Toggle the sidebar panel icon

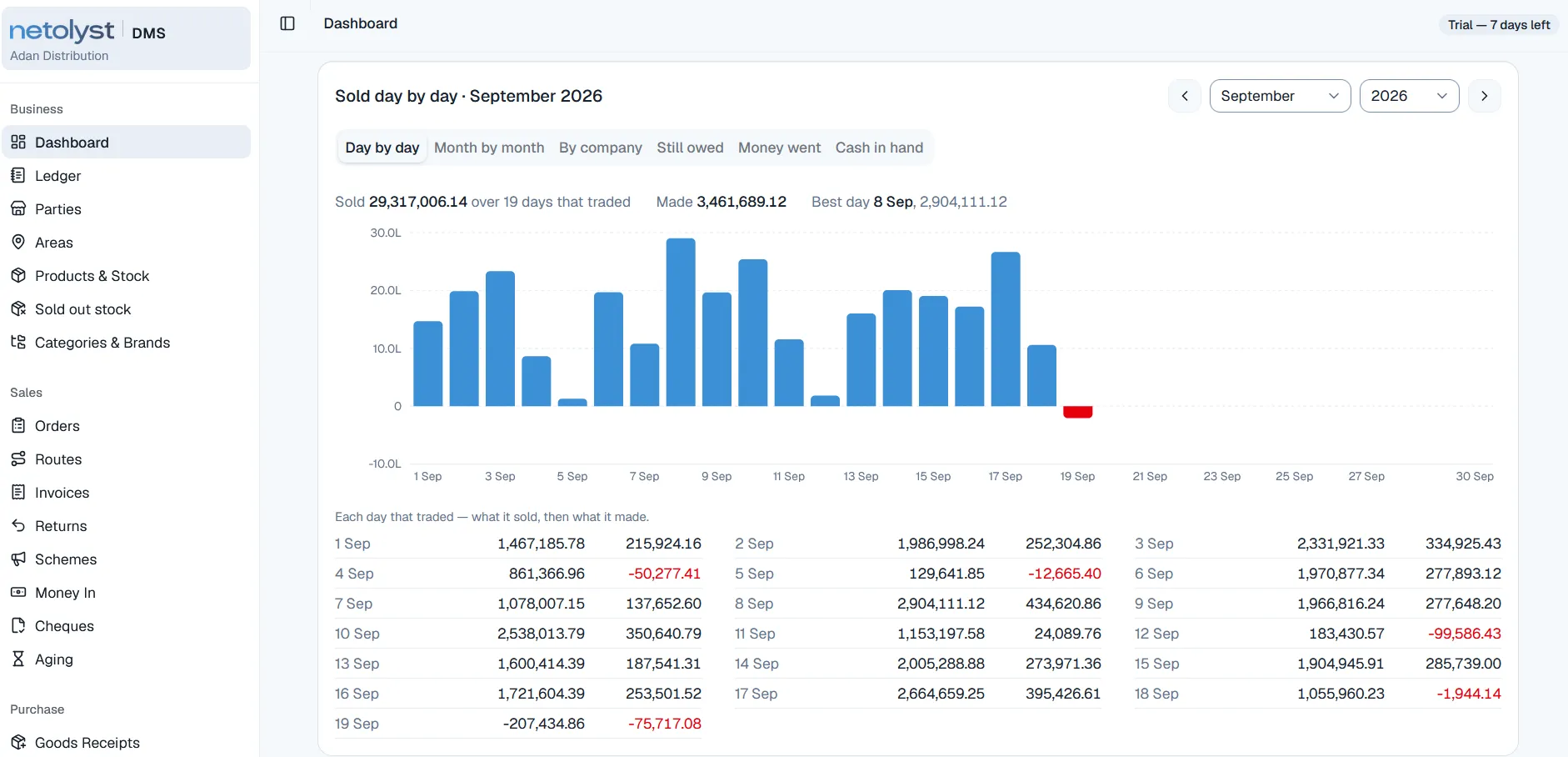point(287,23)
